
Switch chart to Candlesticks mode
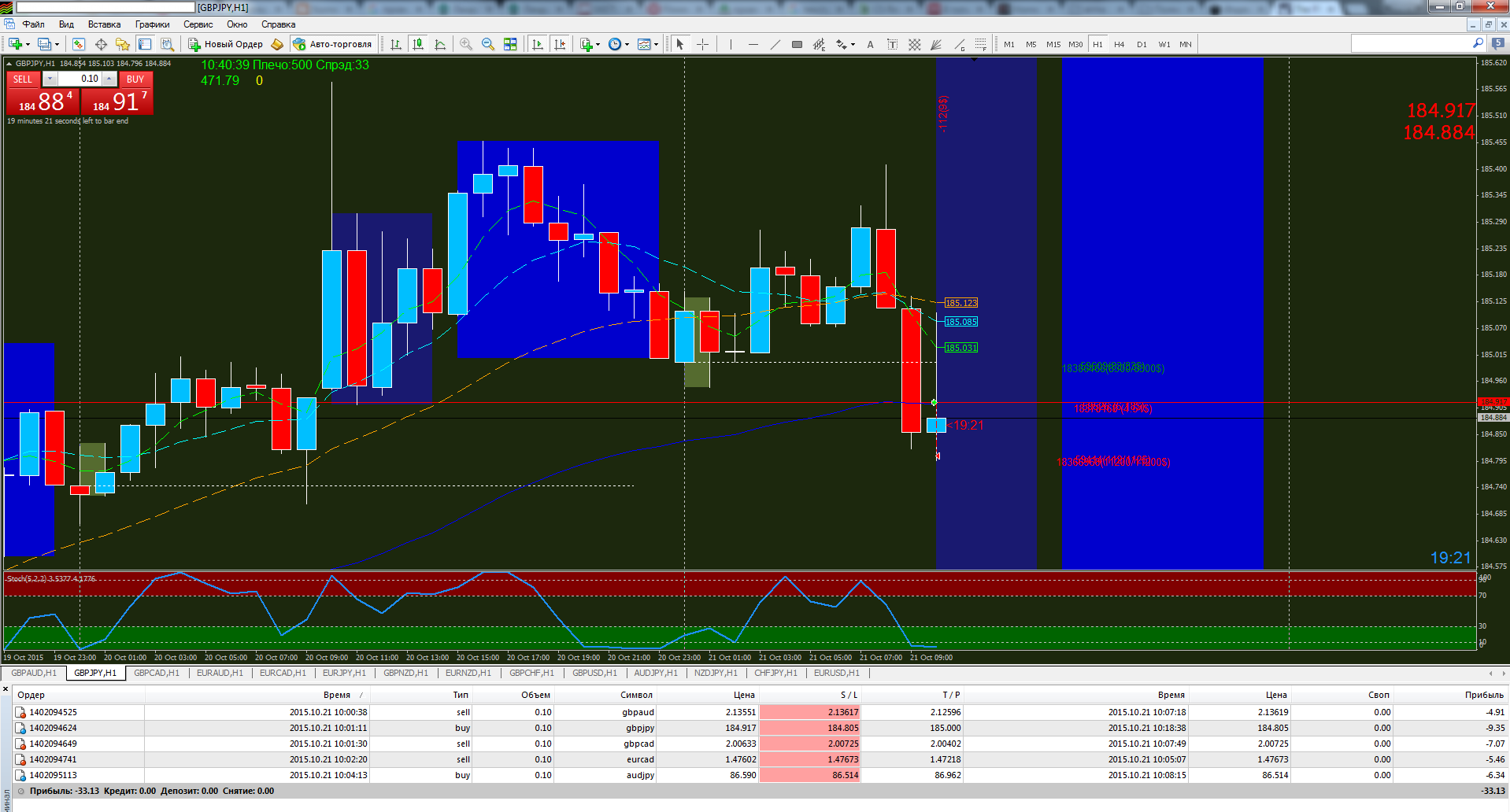pyautogui.click(x=418, y=44)
